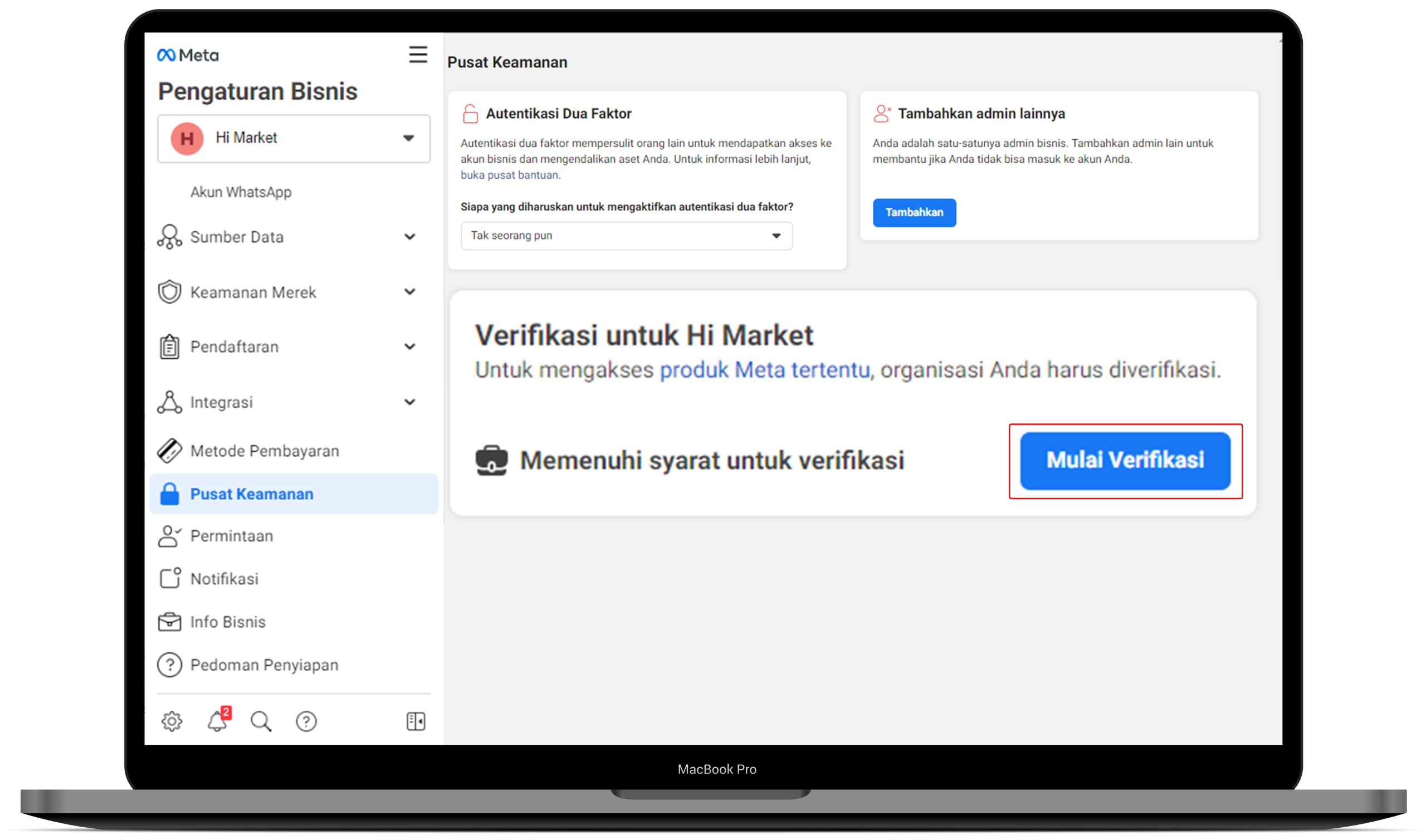Click the Keamanan Merek shield icon
The image size is (1426, 840).
pos(170,291)
